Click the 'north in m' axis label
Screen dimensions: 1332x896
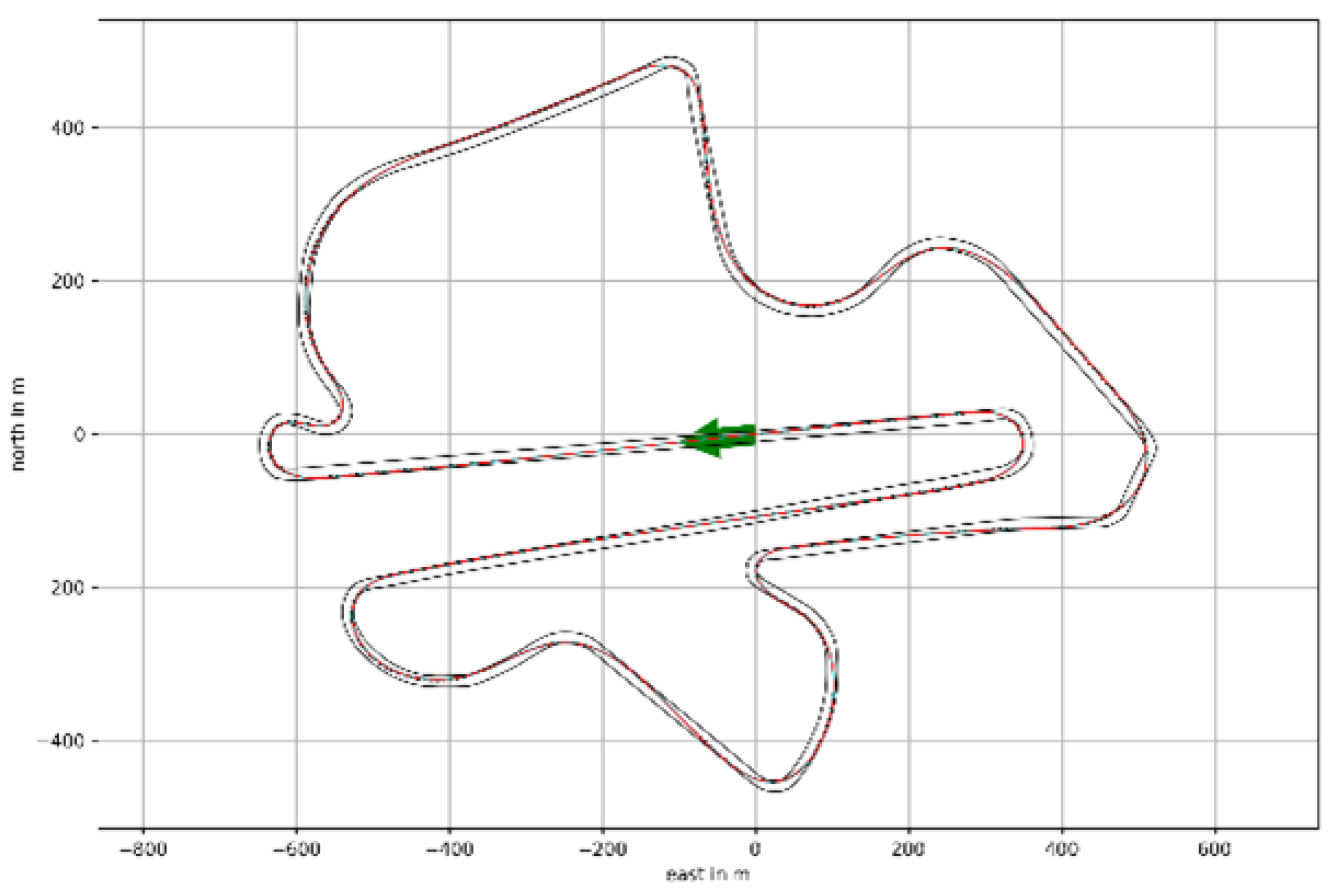18,424
